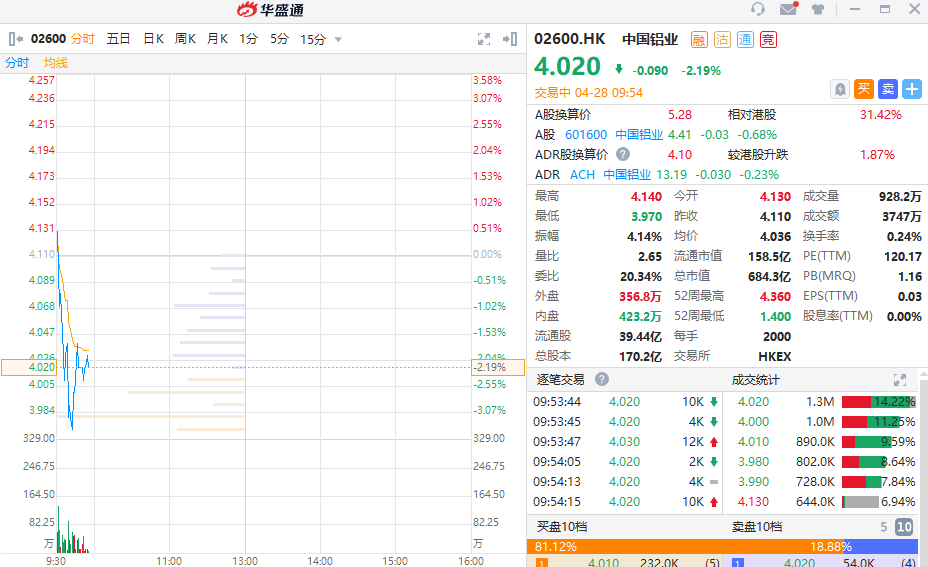Expand chart to fullscreen

(484, 39)
